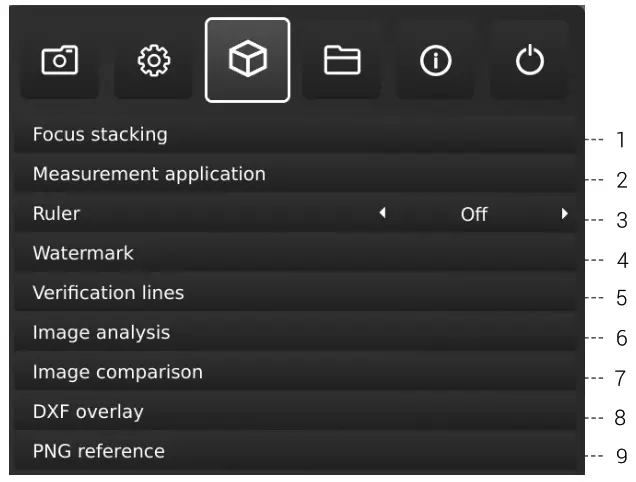Open the information icon
Screen dimensions: 636x482
coord(436,61)
